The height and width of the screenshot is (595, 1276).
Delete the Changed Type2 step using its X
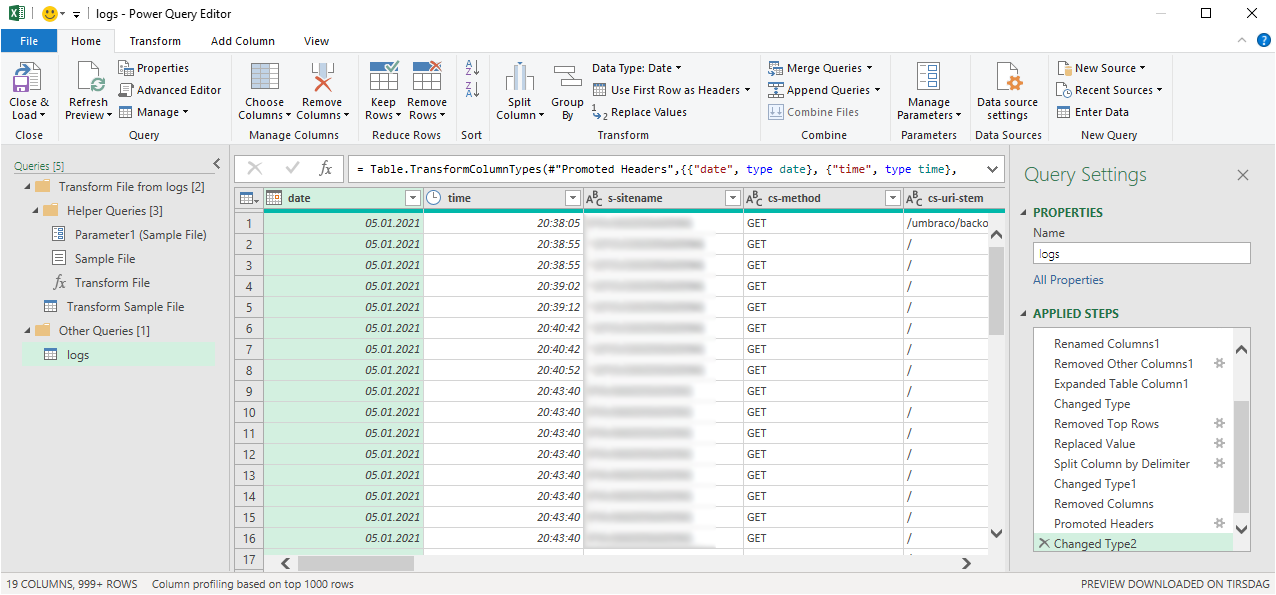(x=1044, y=544)
